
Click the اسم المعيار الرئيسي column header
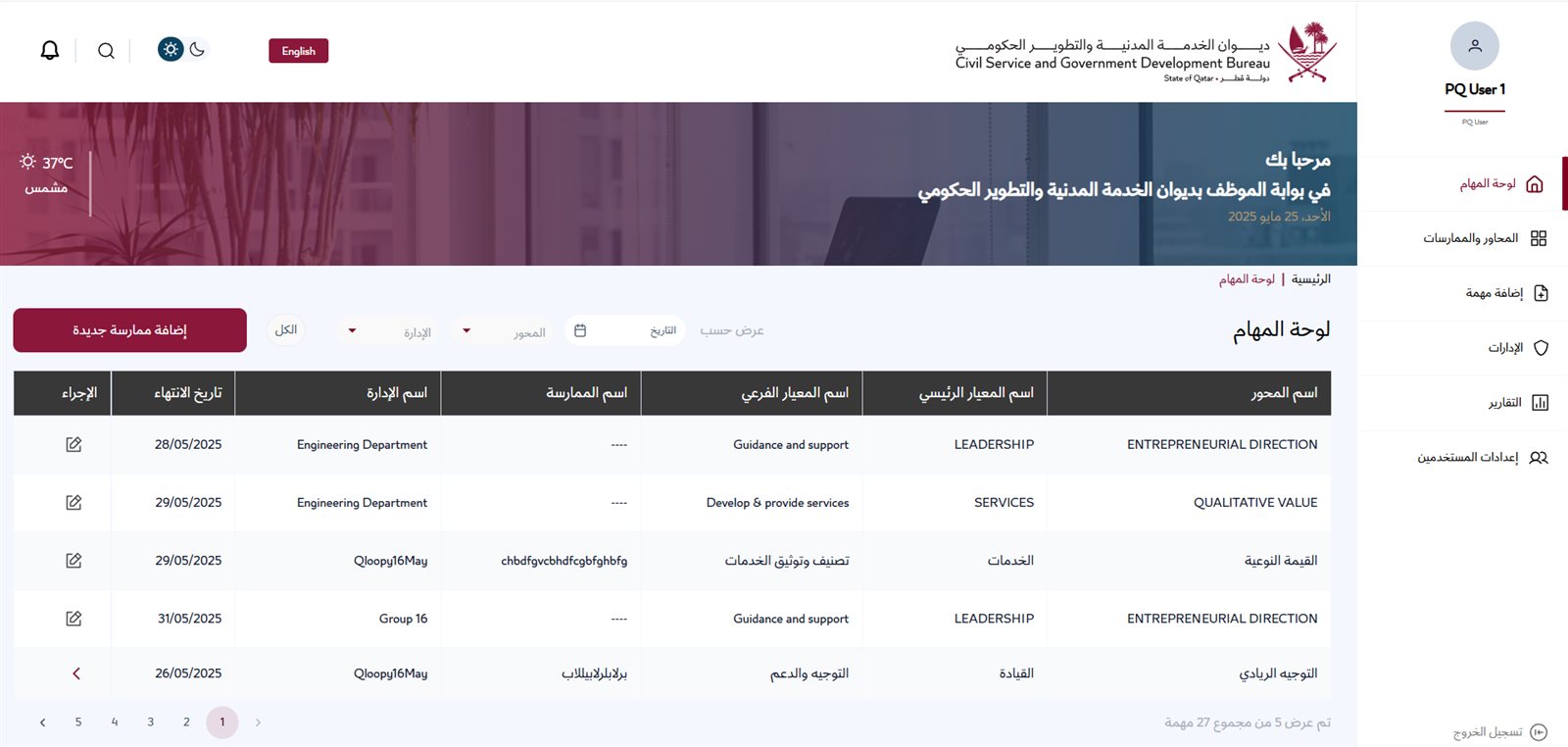pyautogui.click(x=955, y=393)
